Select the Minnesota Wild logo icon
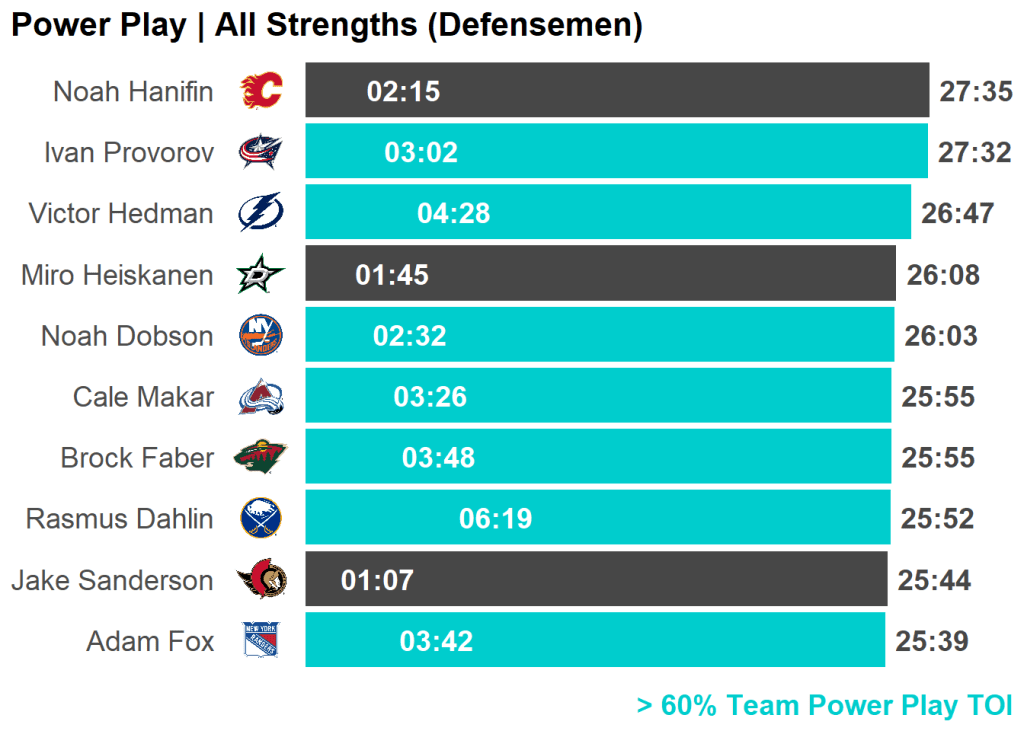 pos(261,458)
